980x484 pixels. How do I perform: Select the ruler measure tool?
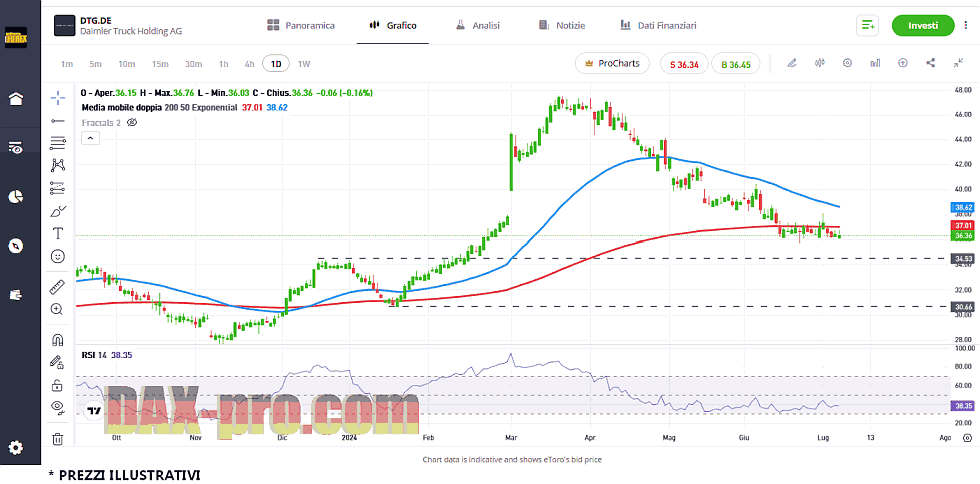pyautogui.click(x=58, y=287)
